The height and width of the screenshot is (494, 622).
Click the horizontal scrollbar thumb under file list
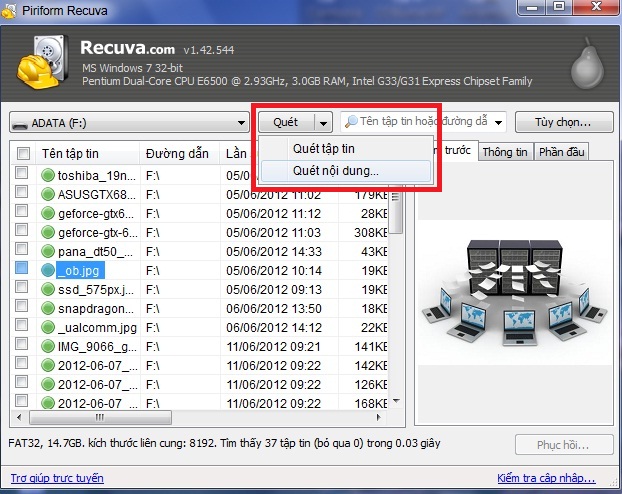[x=100, y=418]
